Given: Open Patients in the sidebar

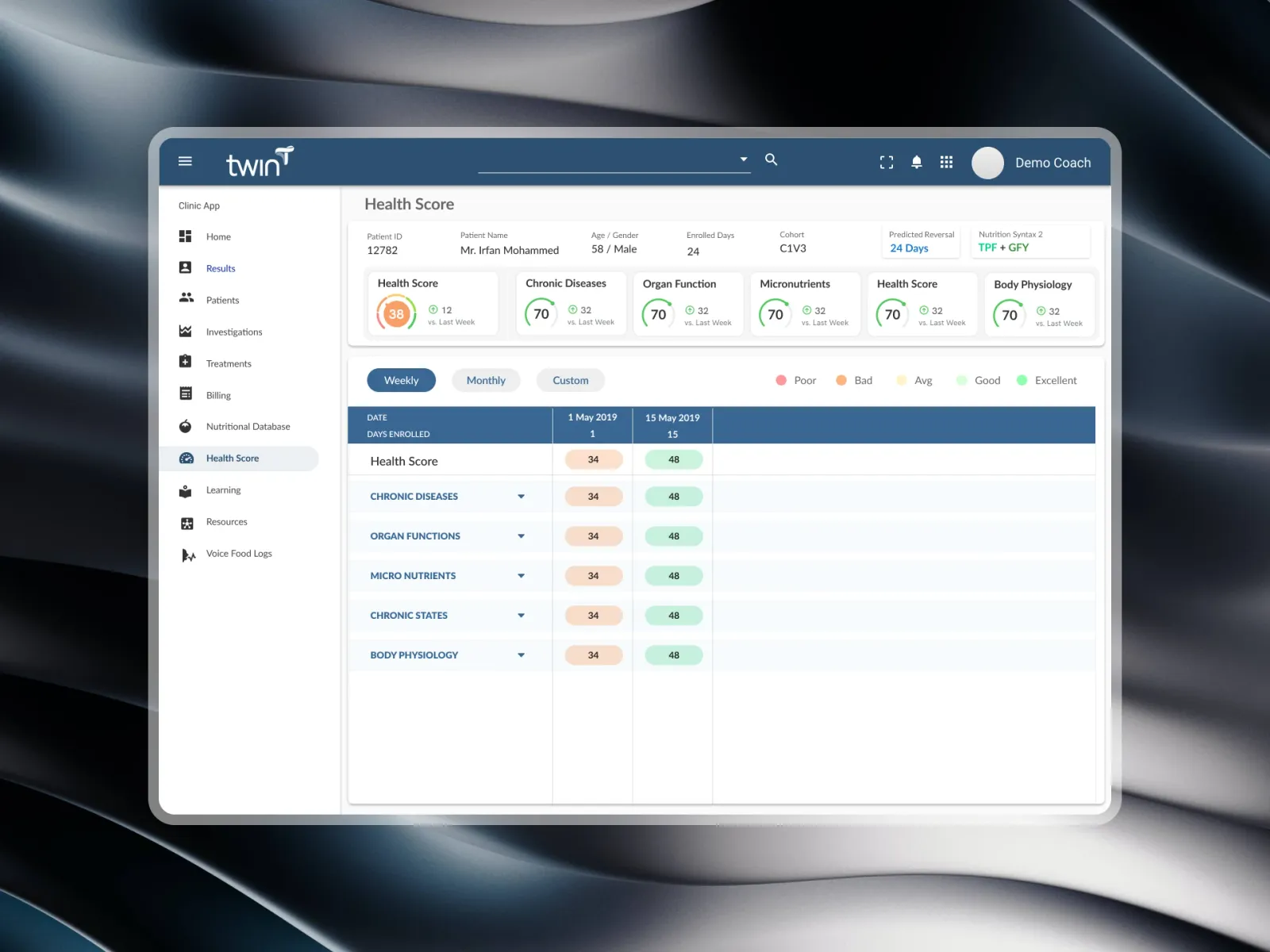Looking at the screenshot, I should click(x=222, y=300).
